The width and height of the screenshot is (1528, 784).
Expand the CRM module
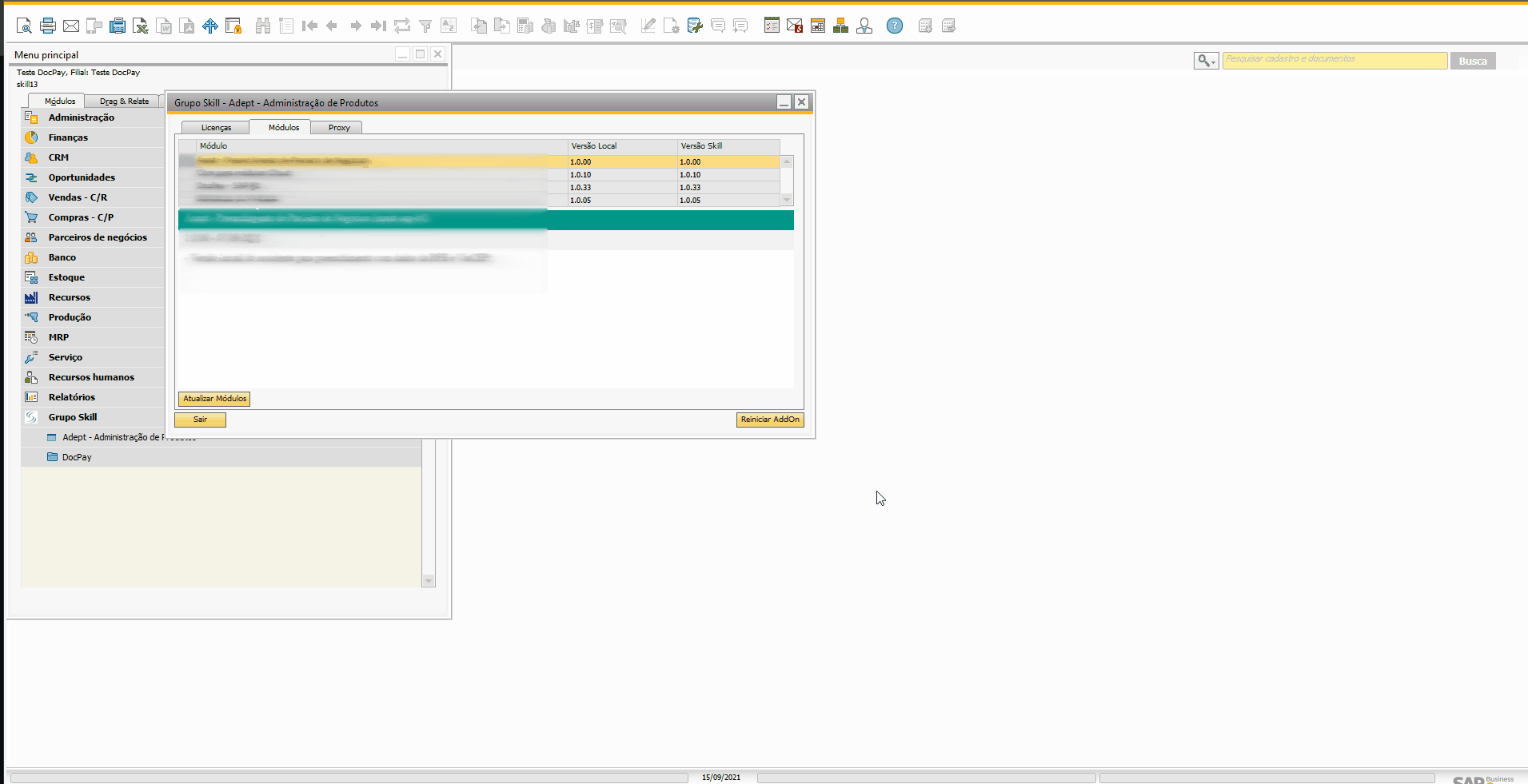tap(58, 157)
